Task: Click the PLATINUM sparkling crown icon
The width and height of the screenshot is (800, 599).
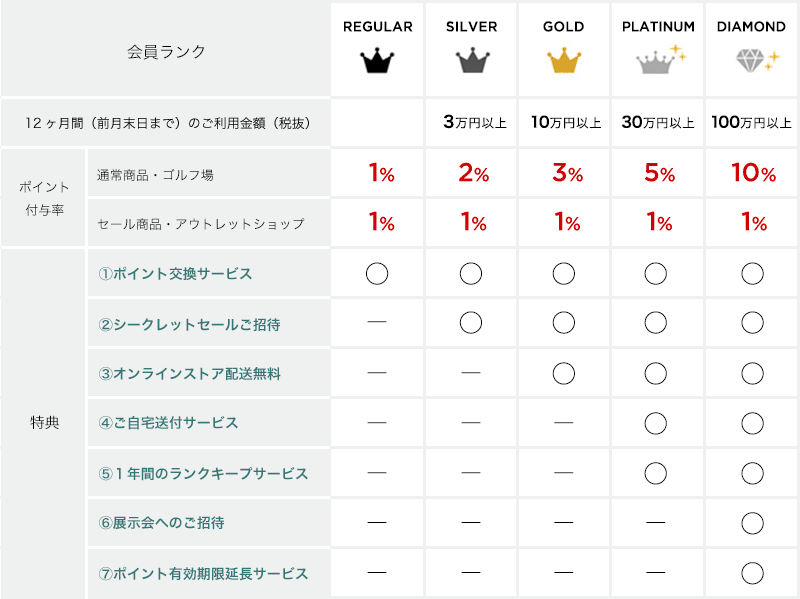Action: [661, 59]
